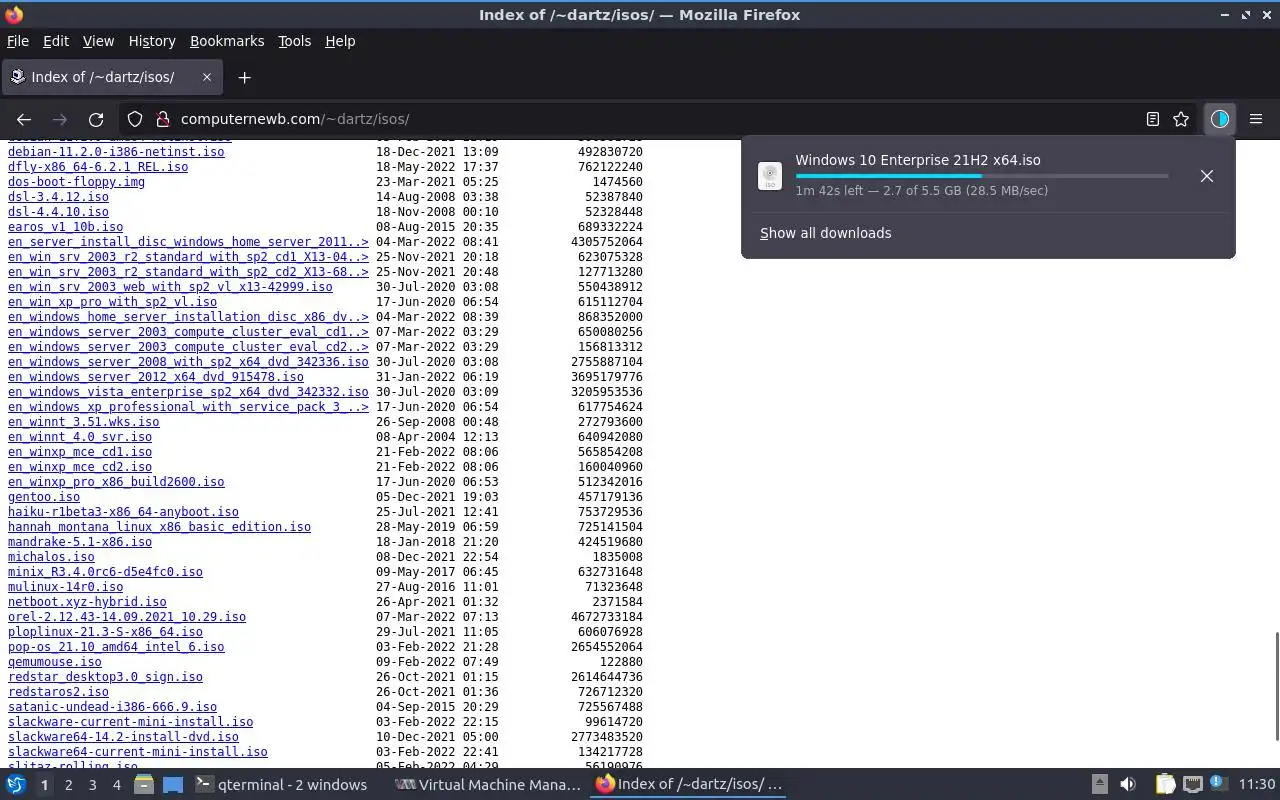Download gentoo.iso
The height and width of the screenshot is (800, 1280).
coord(44,497)
